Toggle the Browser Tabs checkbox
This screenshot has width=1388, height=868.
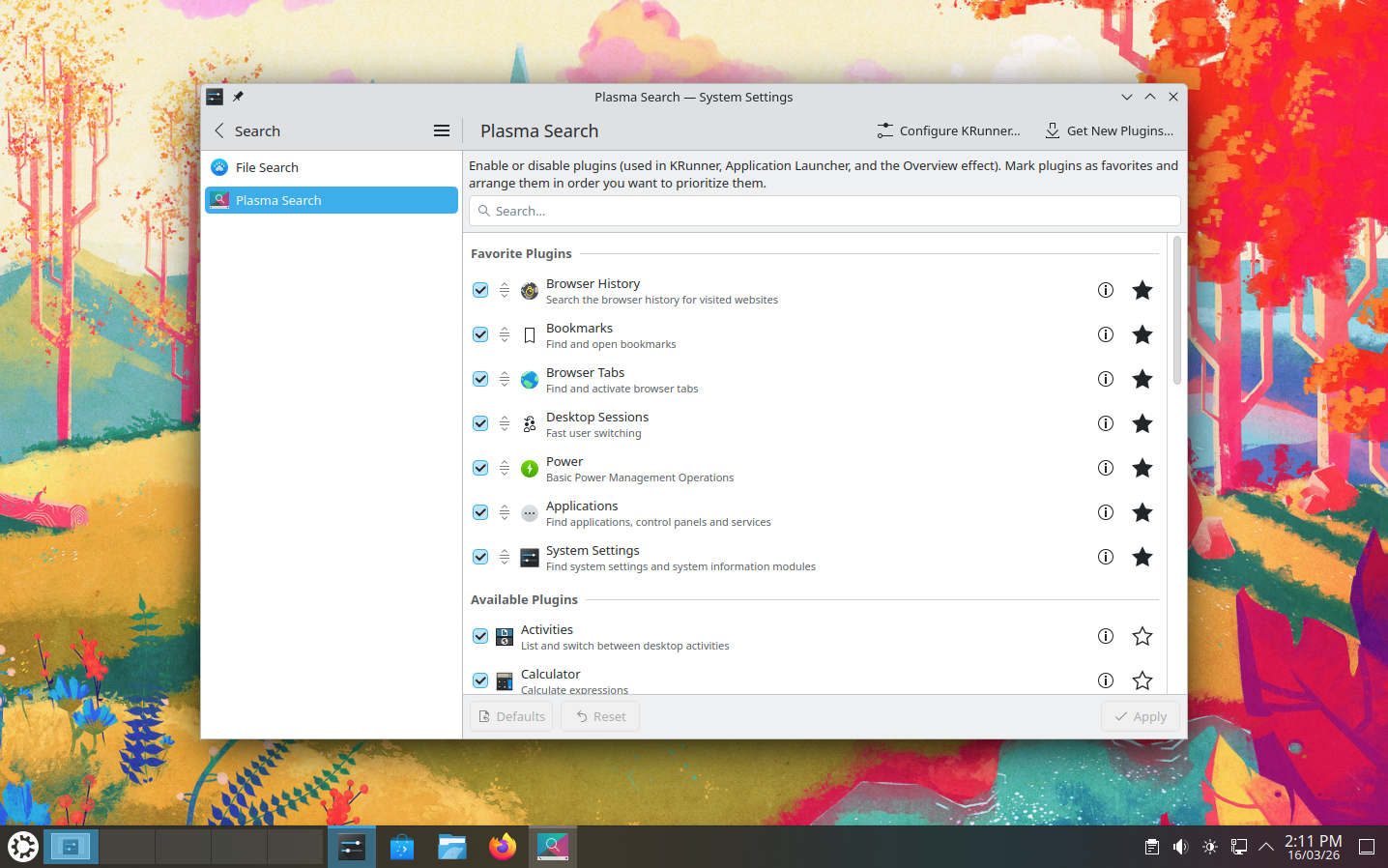pyautogui.click(x=480, y=379)
